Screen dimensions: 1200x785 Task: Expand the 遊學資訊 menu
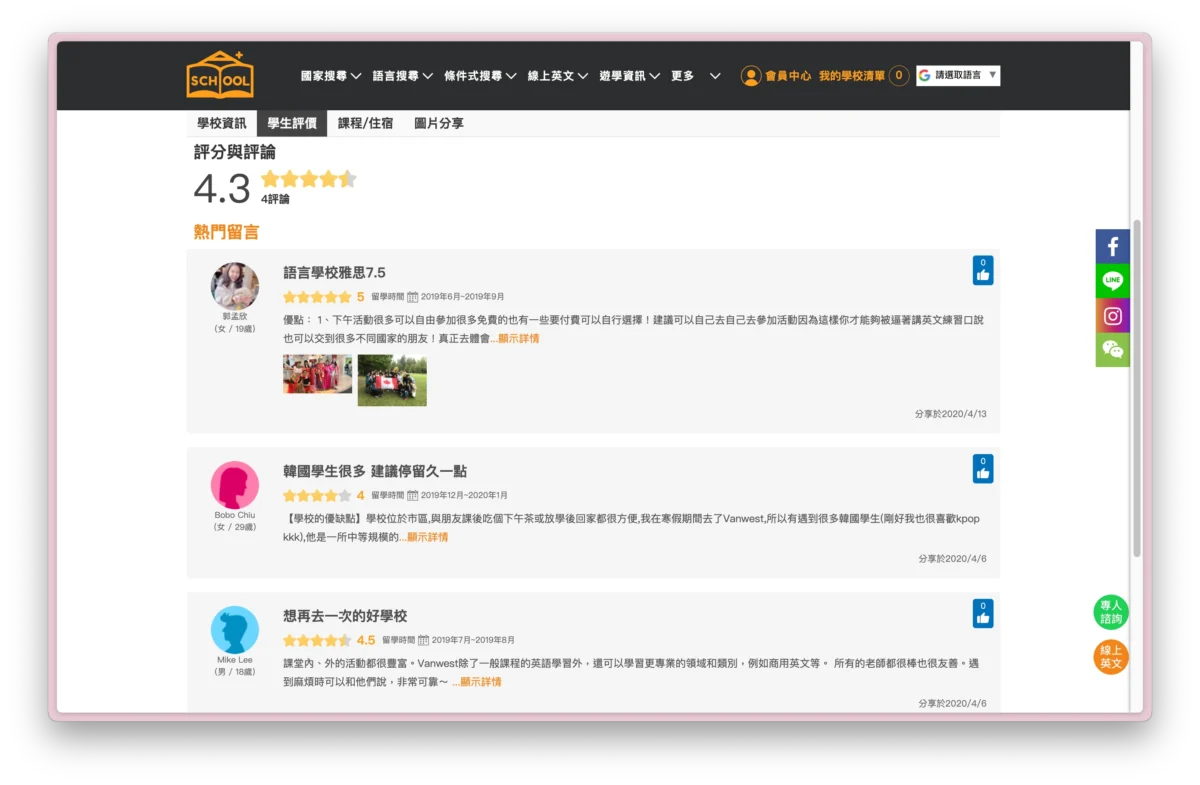click(x=630, y=76)
